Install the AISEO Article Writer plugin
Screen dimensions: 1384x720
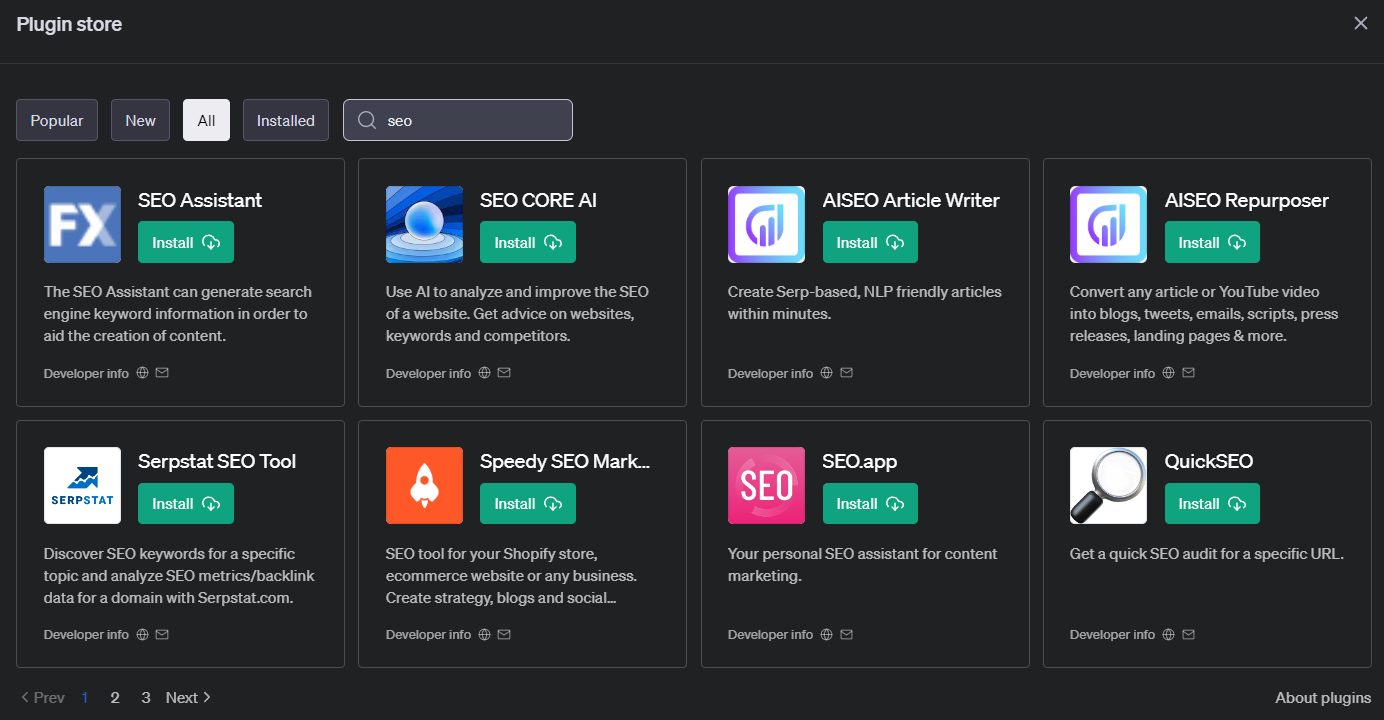[870, 242]
